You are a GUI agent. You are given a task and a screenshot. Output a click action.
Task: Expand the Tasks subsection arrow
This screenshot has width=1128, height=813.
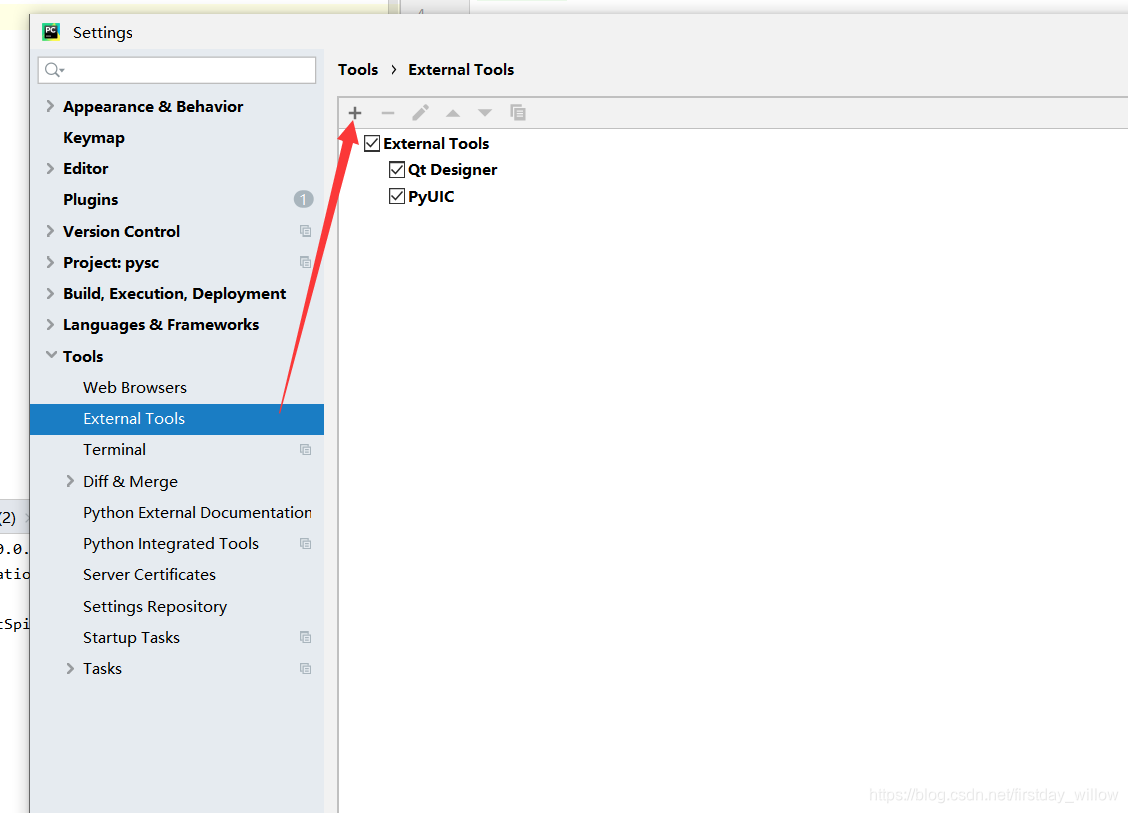[70, 668]
